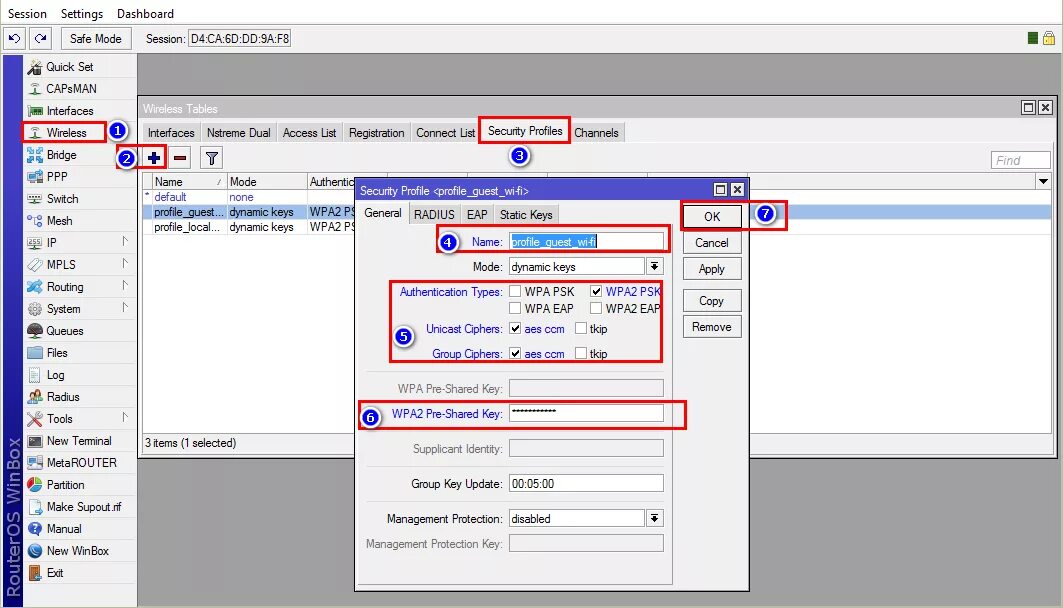Open the Dashboard menu
Viewport: 1063px width, 608px height.
coord(145,14)
